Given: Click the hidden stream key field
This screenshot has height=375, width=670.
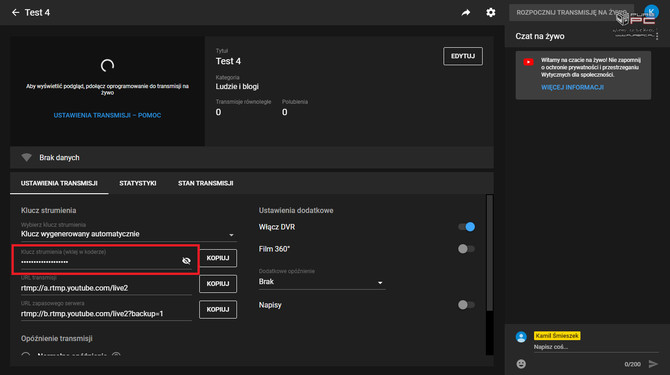Looking at the screenshot, I should click(106, 259).
